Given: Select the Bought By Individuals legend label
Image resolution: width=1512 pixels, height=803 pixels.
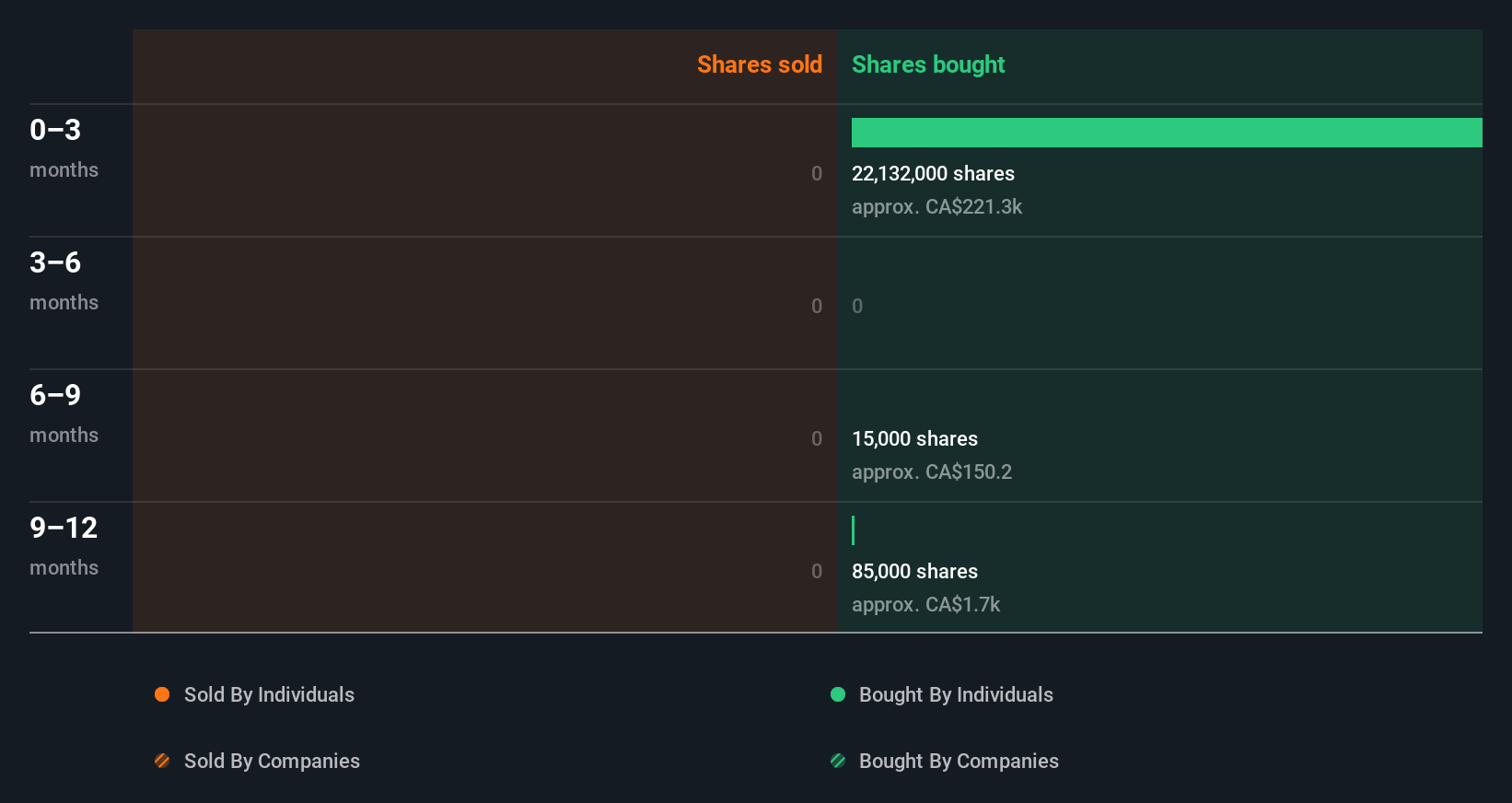Looking at the screenshot, I should click(956, 695).
